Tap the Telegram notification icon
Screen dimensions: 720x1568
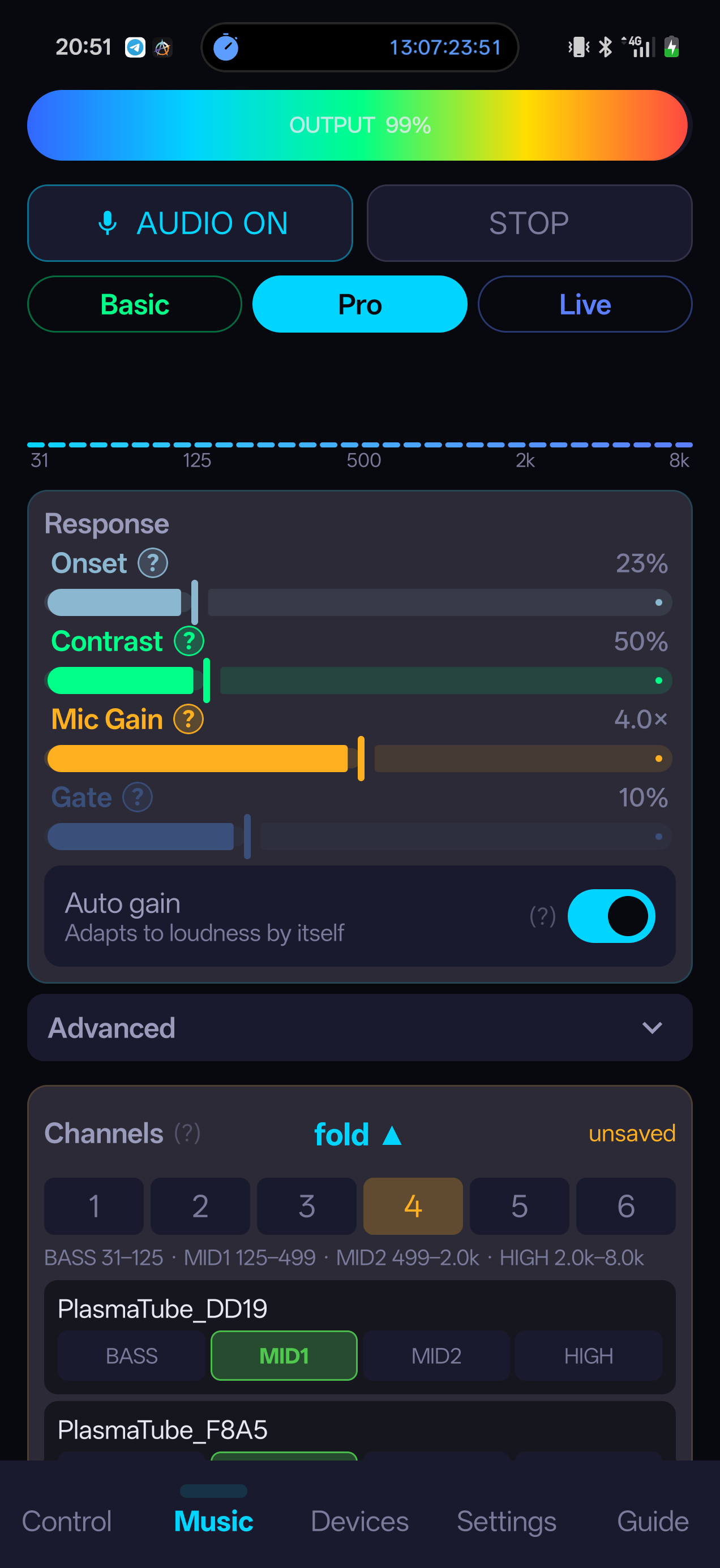[x=135, y=47]
